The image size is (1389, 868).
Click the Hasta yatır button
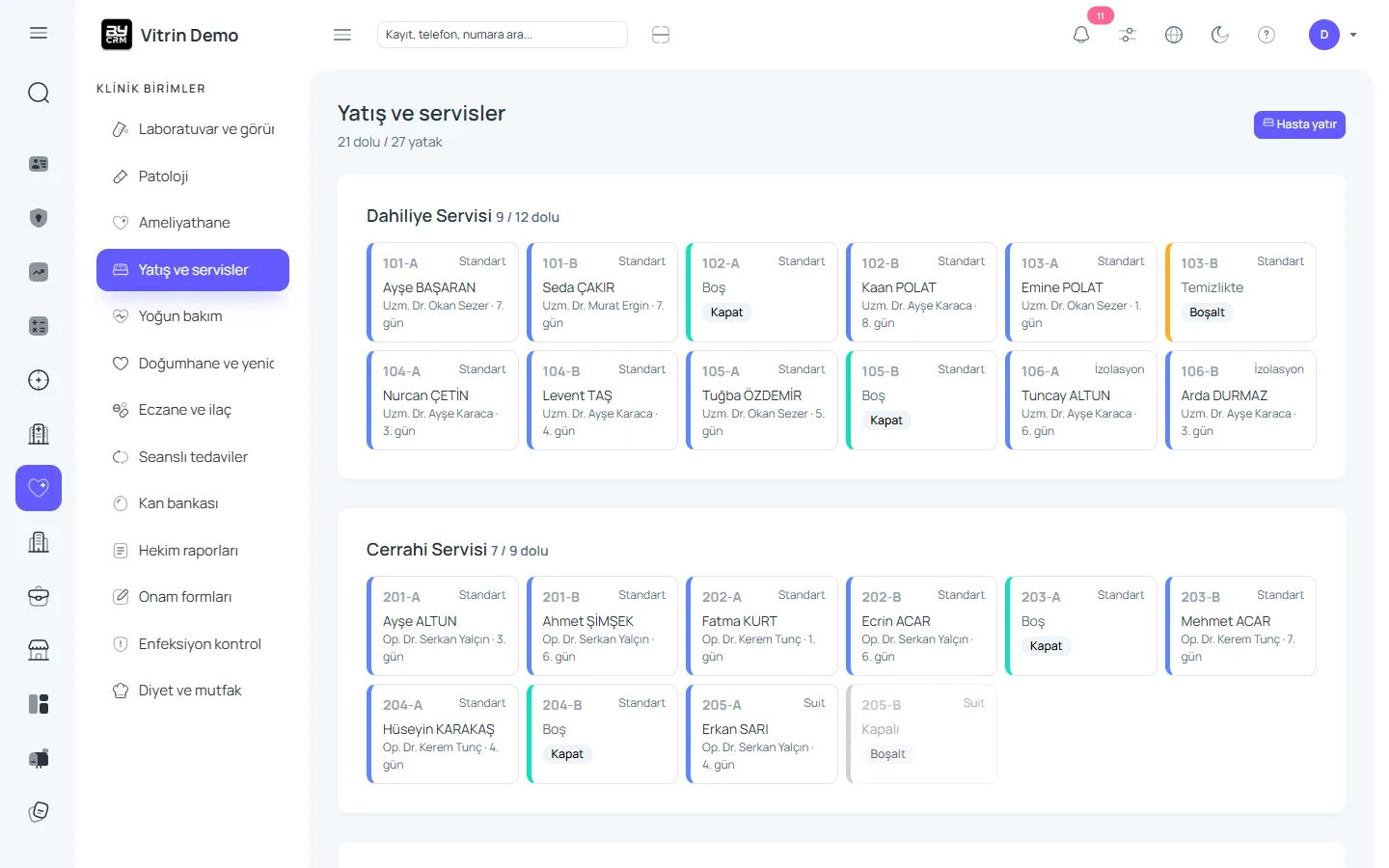tap(1299, 124)
